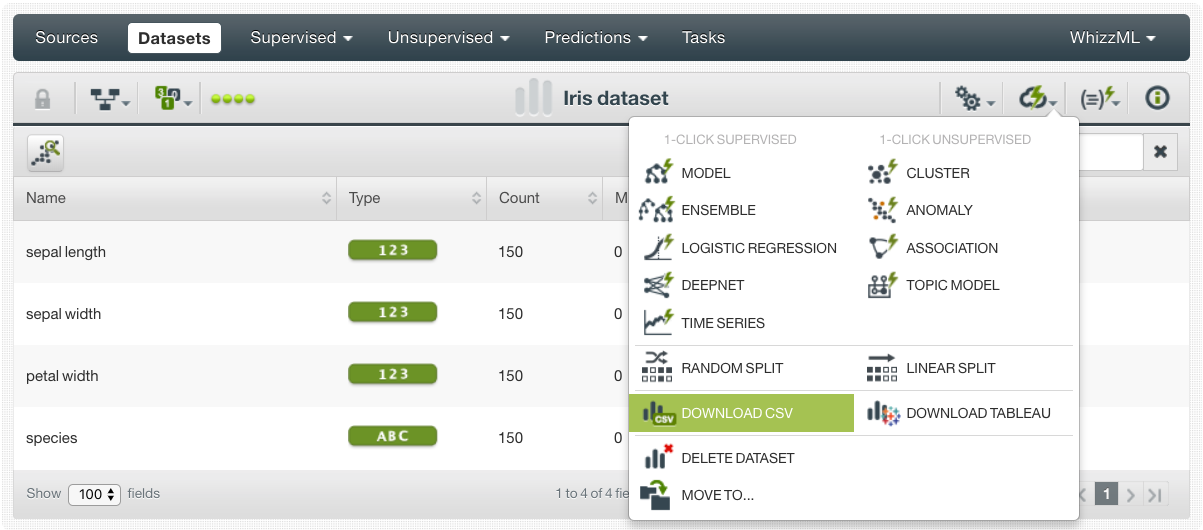The height and width of the screenshot is (530, 1203).
Task: Open the gear configuration dropdown
Action: pyautogui.click(x=974, y=99)
